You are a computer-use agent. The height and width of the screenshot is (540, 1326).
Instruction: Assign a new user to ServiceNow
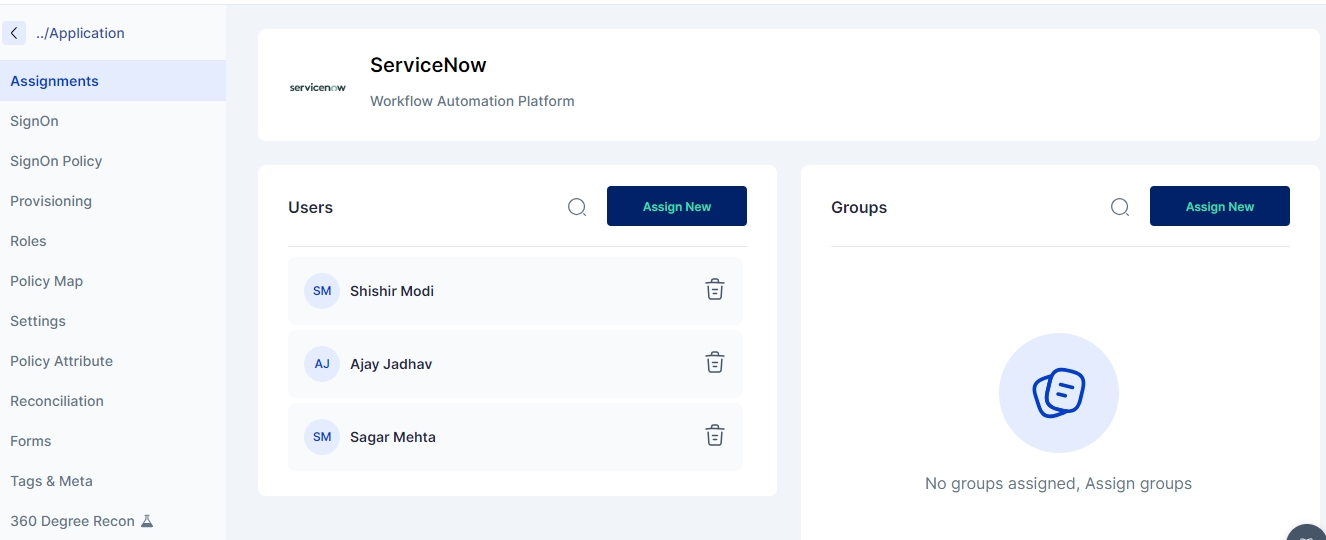676,206
